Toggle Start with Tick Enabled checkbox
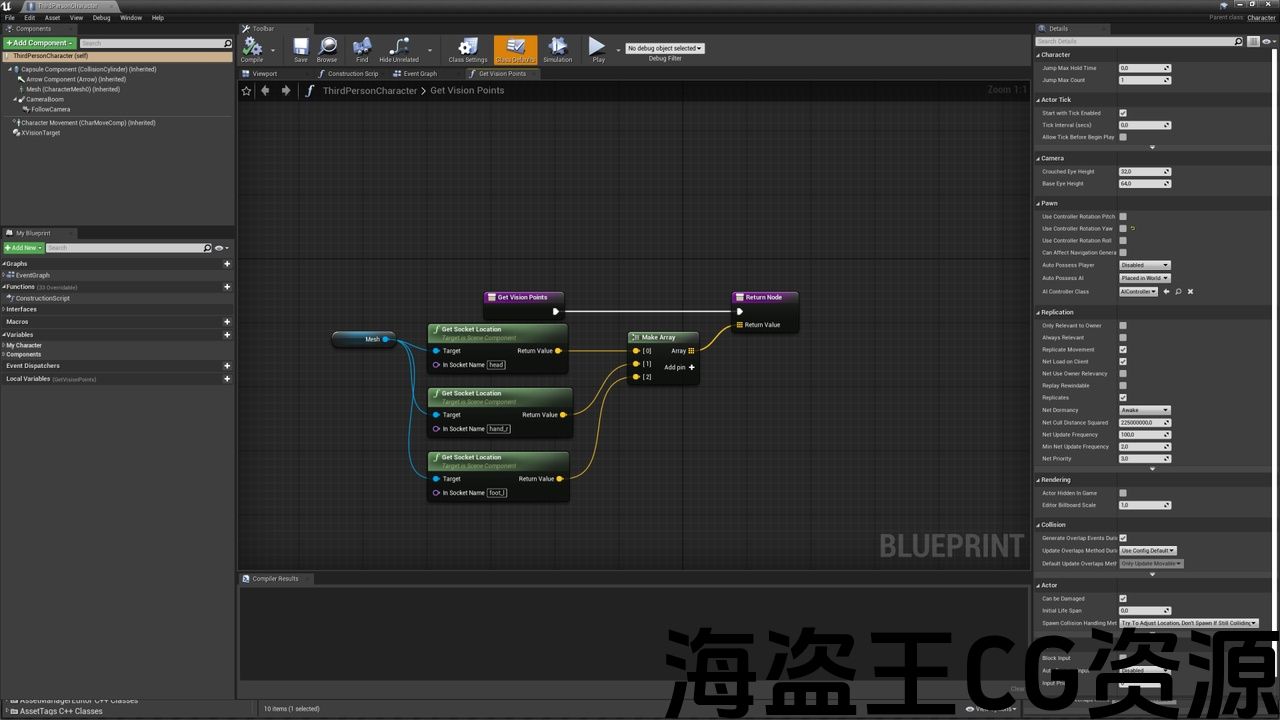 click(1123, 113)
